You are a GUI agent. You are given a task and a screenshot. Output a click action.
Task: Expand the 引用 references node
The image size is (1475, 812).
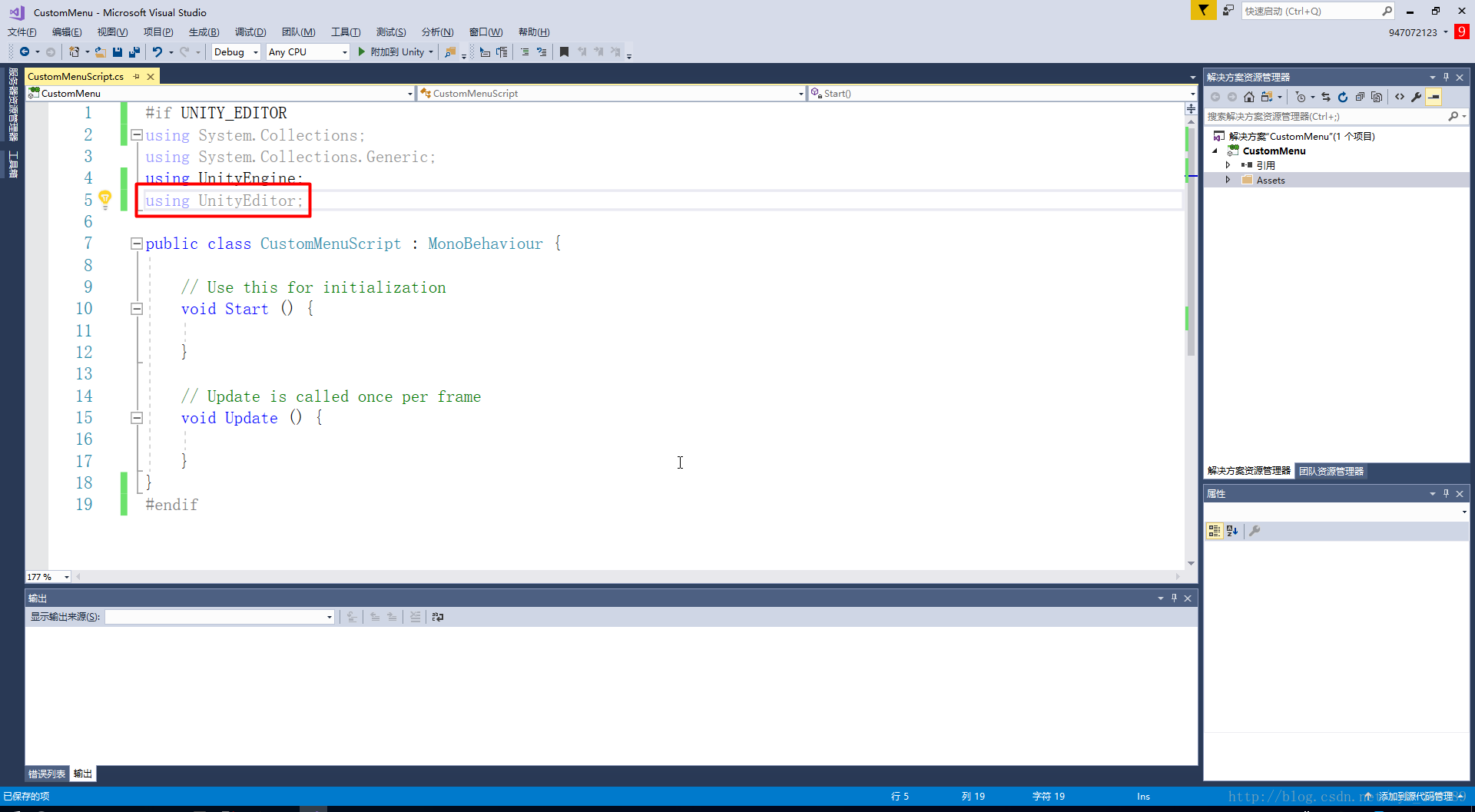[x=1228, y=165]
